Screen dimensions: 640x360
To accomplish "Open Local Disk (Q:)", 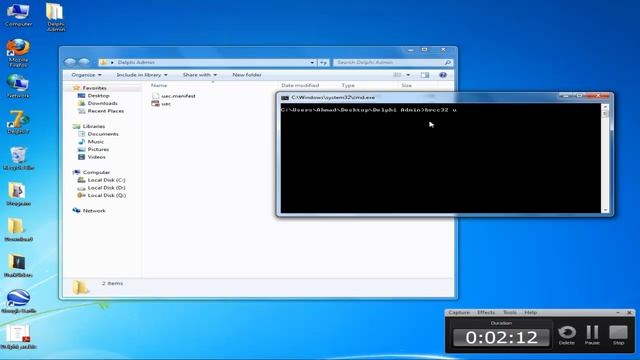I will (106, 196).
